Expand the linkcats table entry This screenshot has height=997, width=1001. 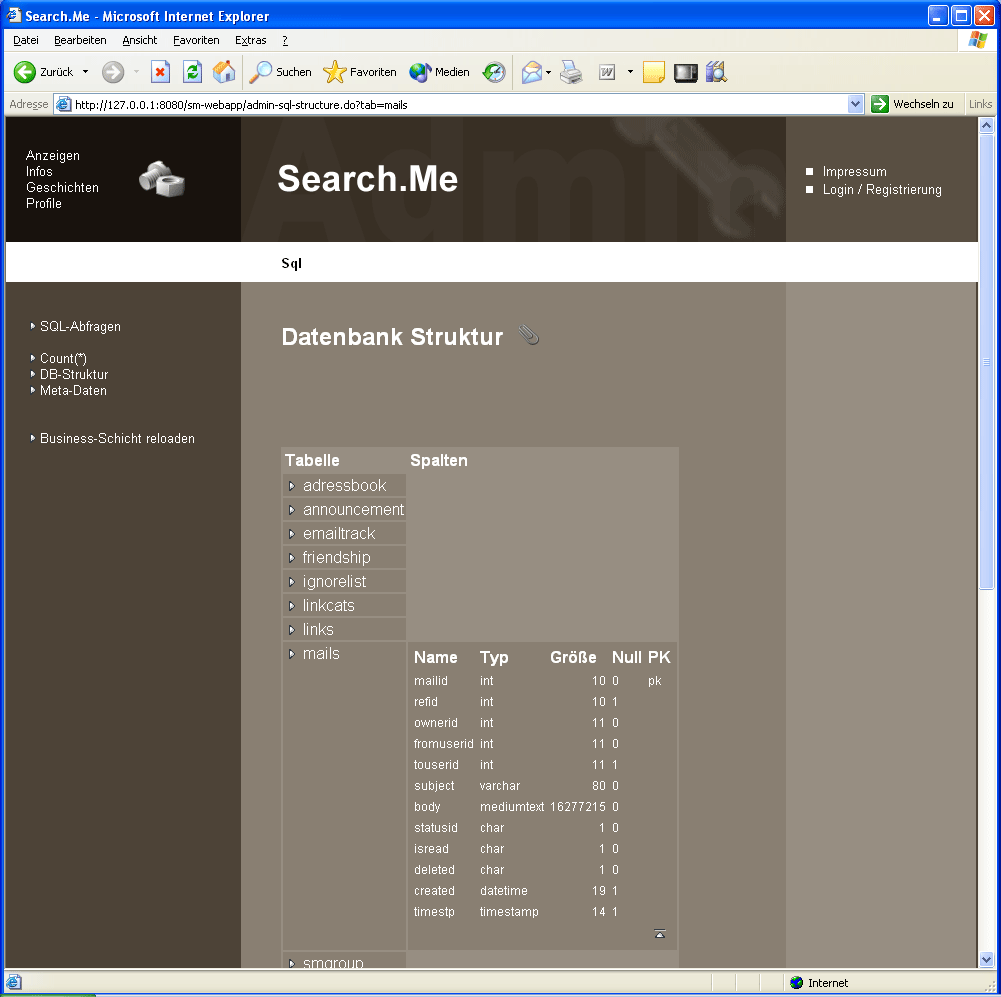[x=328, y=606]
